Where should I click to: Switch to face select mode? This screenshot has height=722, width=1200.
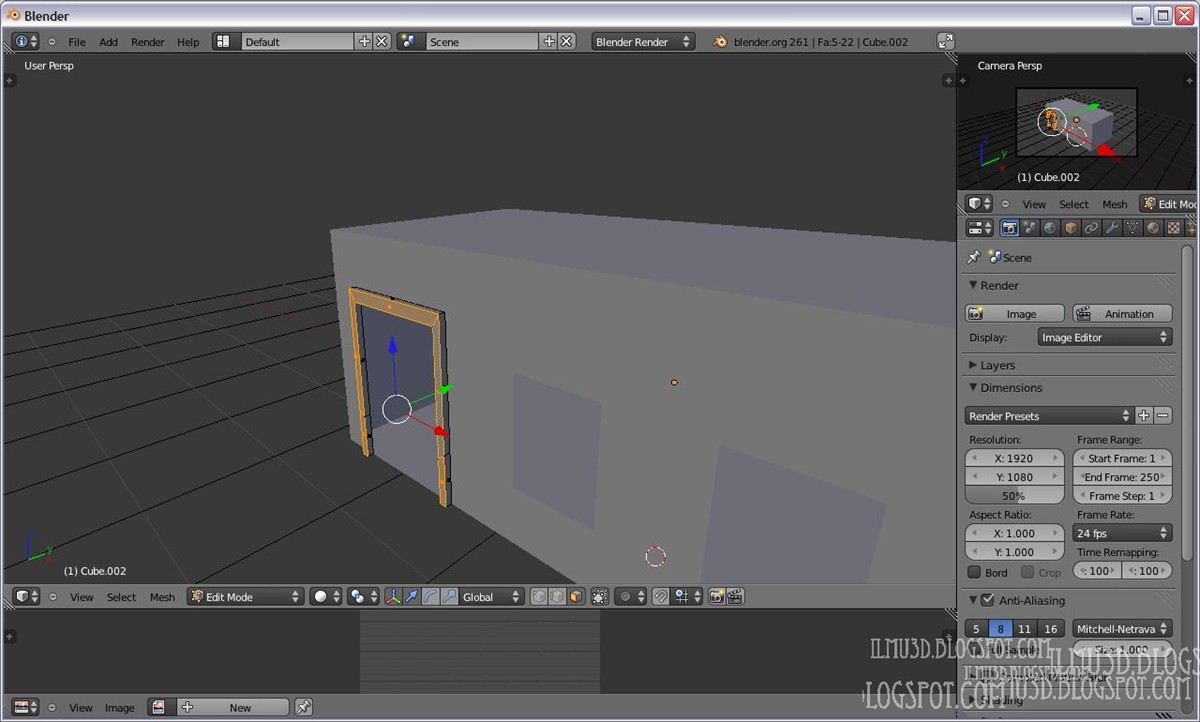click(575, 597)
